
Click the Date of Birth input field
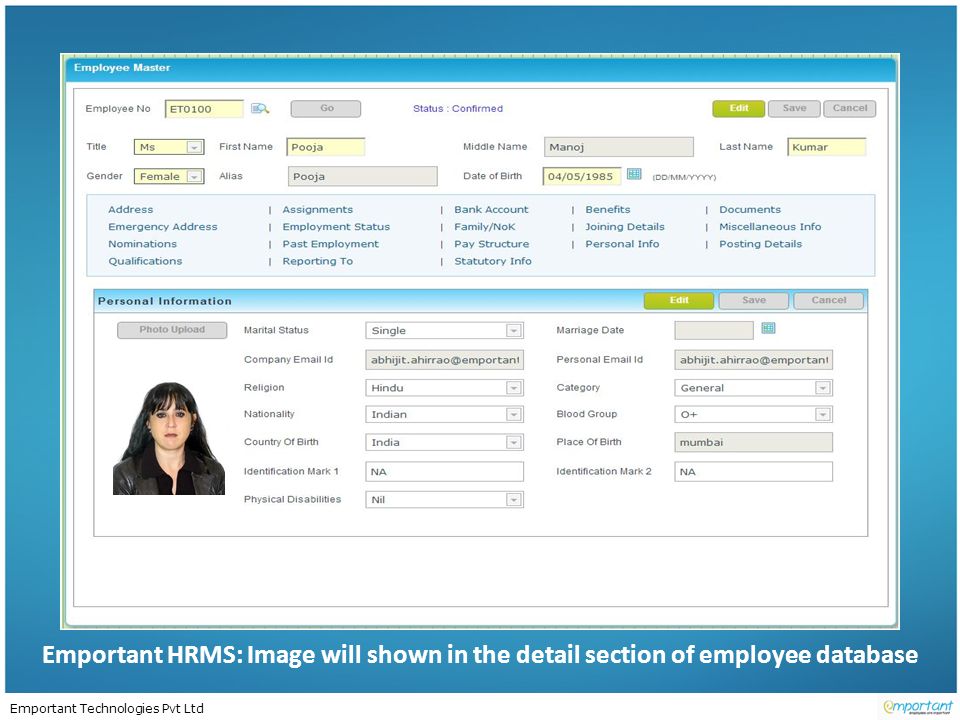tap(582, 176)
